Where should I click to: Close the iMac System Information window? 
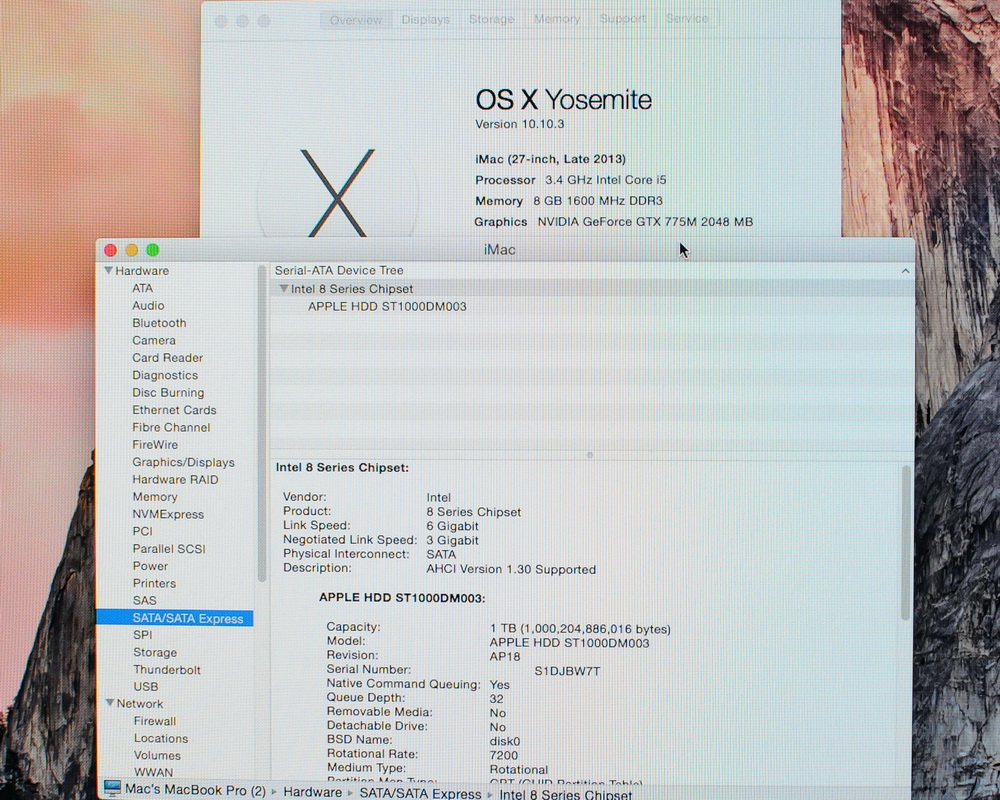click(111, 250)
